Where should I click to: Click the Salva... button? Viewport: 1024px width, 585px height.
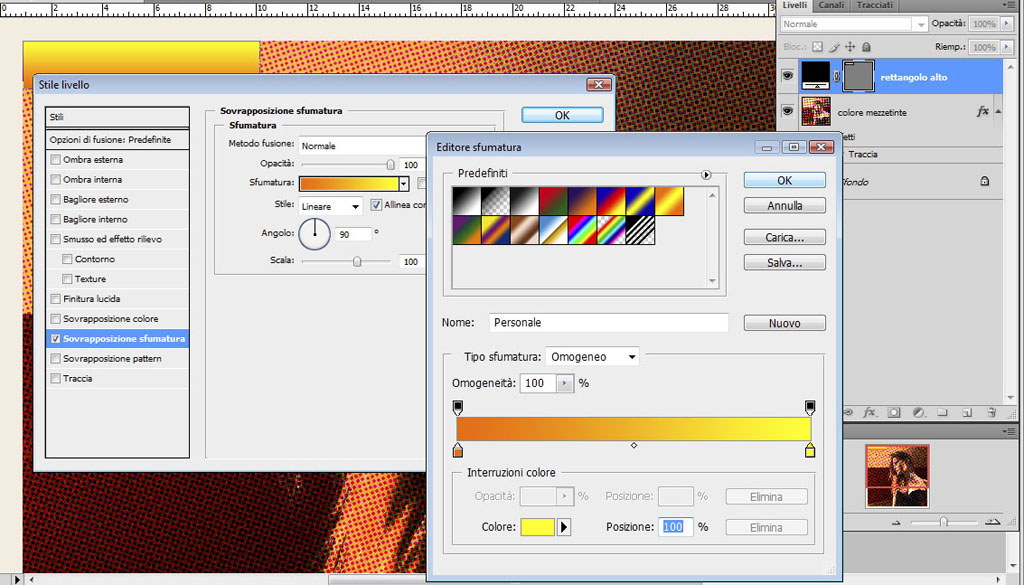point(784,262)
